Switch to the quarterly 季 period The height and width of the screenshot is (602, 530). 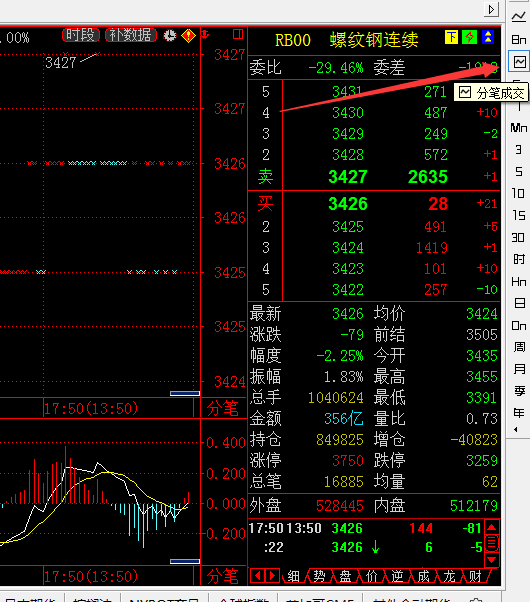(x=519, y=391)
